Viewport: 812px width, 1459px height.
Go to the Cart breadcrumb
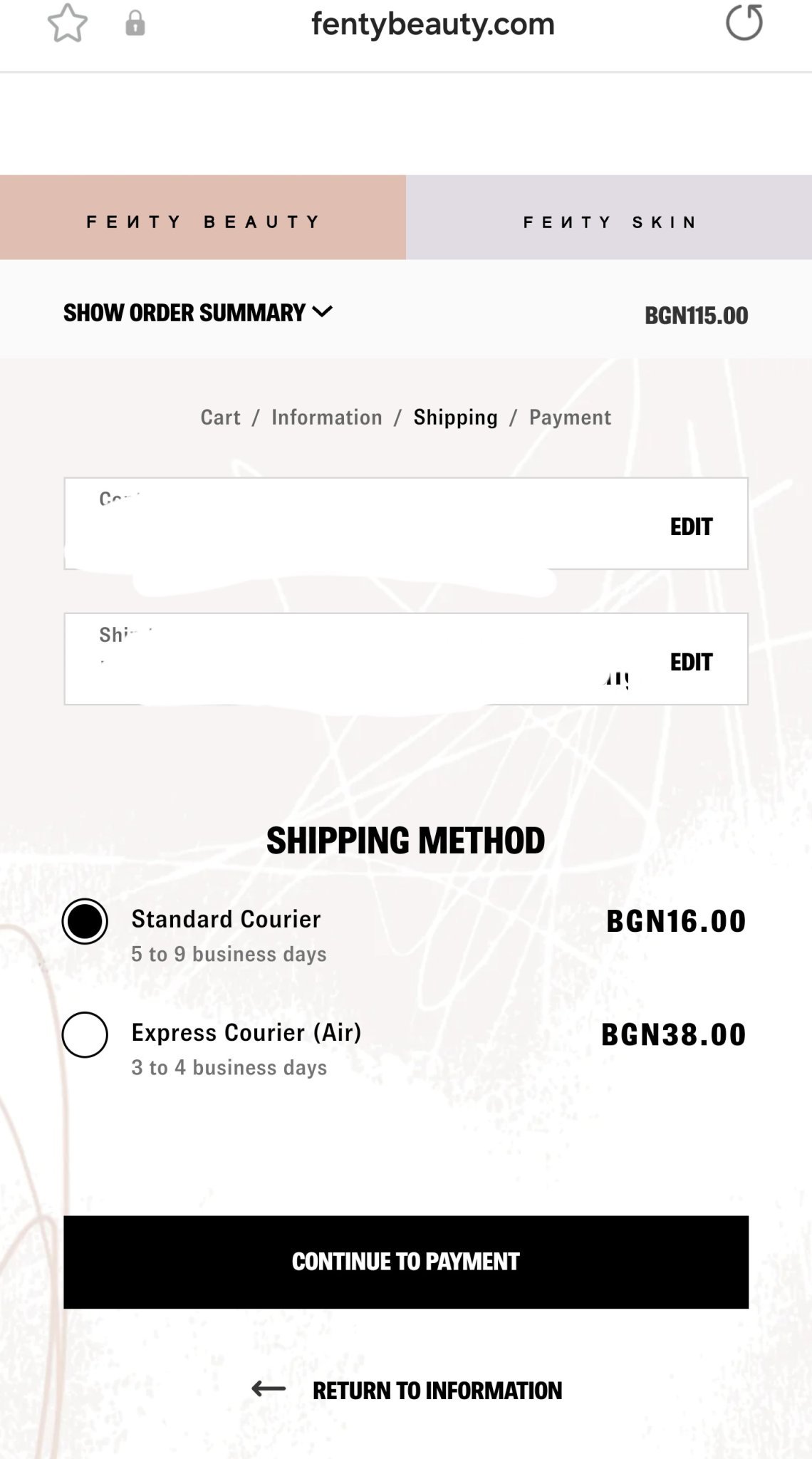click(x=220, y=417)
